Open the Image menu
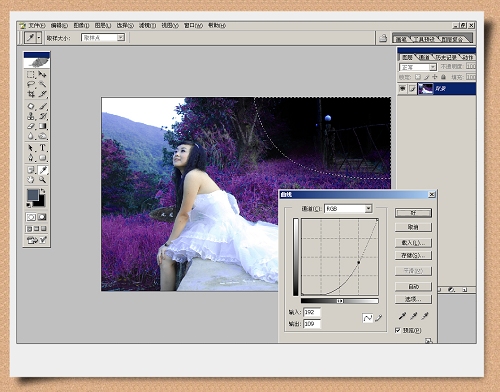The width and height of the screenshot is (500, 392). click(x=81, y=25)
